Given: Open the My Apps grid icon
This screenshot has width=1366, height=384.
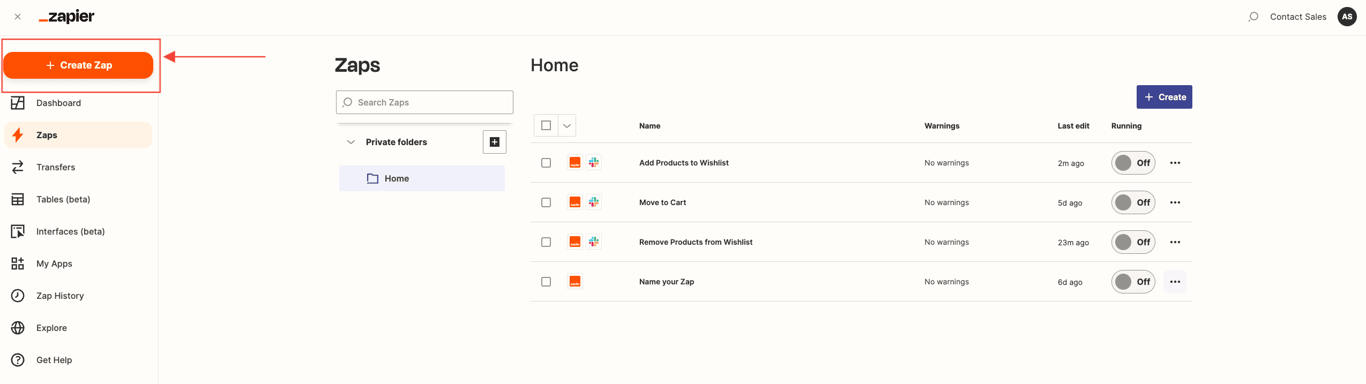Looking at the screenshot, I should [x=18, y=264].
